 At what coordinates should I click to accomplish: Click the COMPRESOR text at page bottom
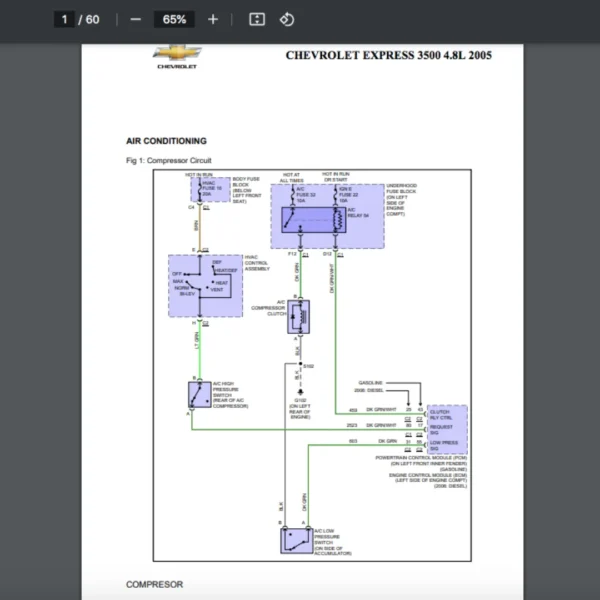click(x=154, y=584)
